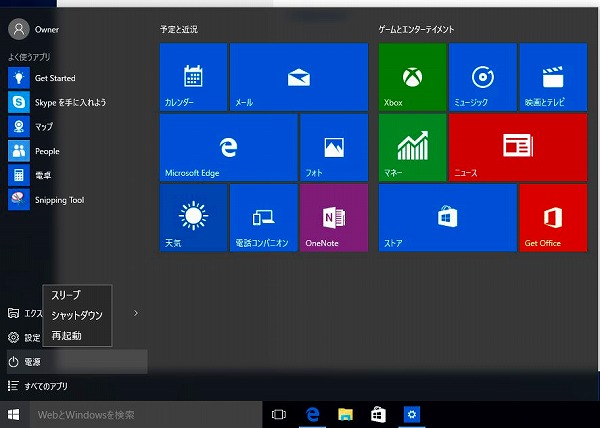This screenshot has width=600, height=428.
Task: Open the 天気 (Weather) tile
Action: coord(193,218)
